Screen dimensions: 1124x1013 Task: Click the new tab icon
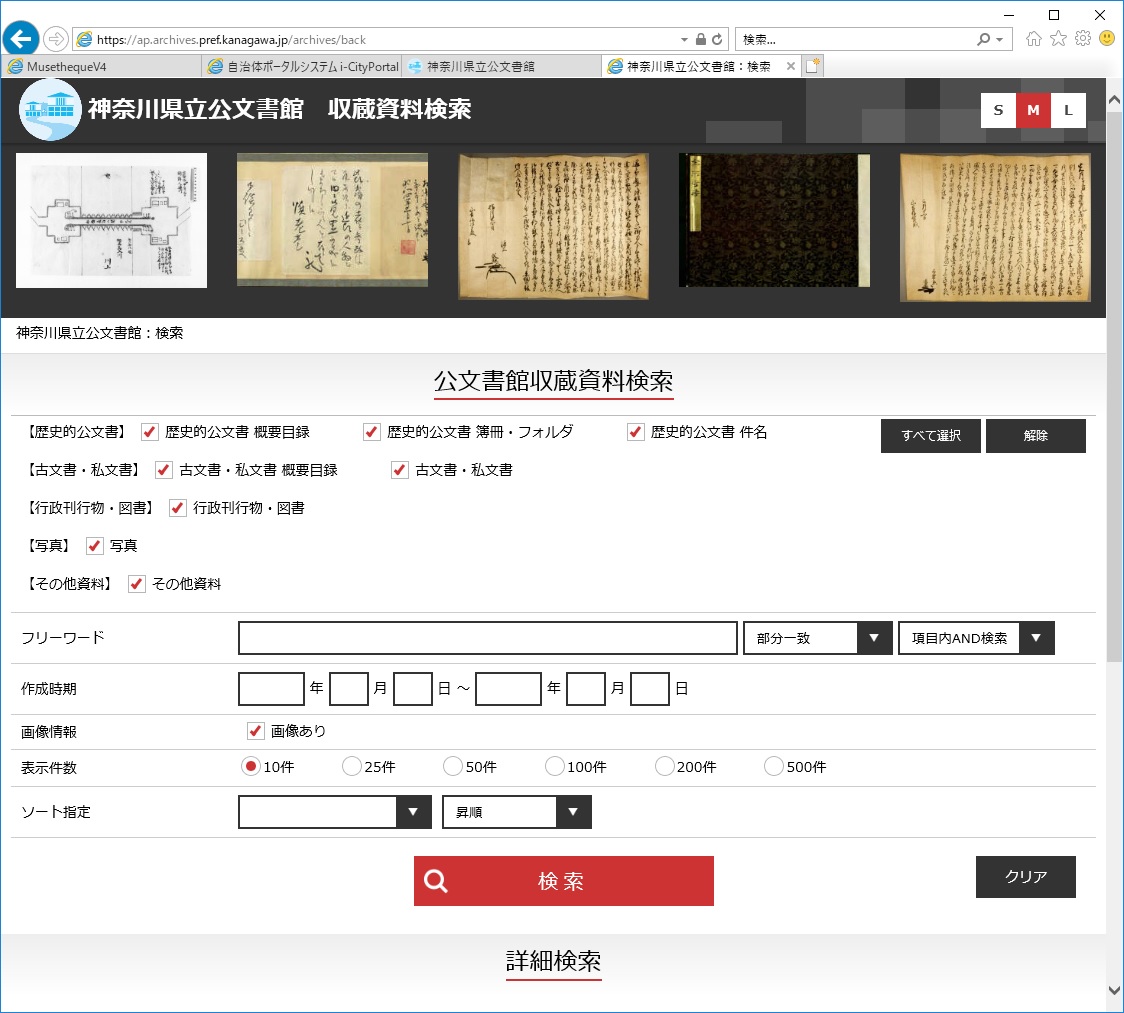point(812,66)
